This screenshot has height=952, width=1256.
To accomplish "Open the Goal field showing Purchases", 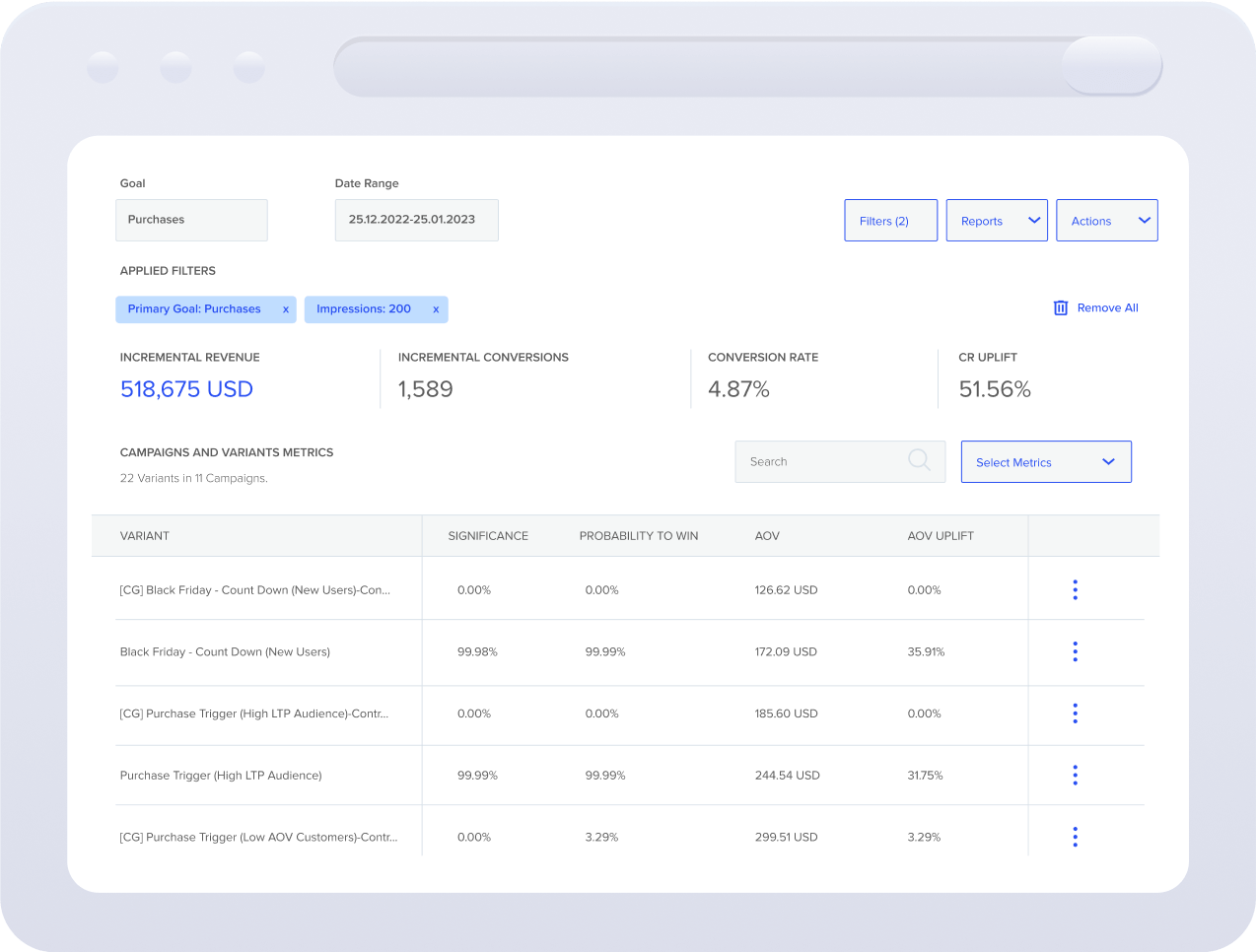I will 191,220.
